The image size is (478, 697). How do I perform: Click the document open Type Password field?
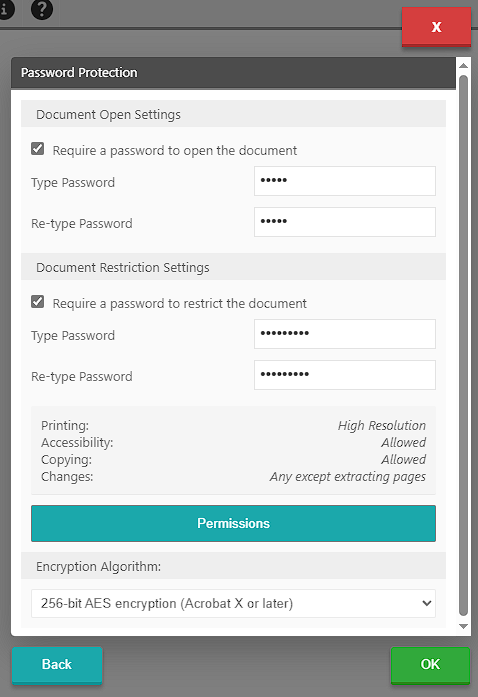point(345,181)
